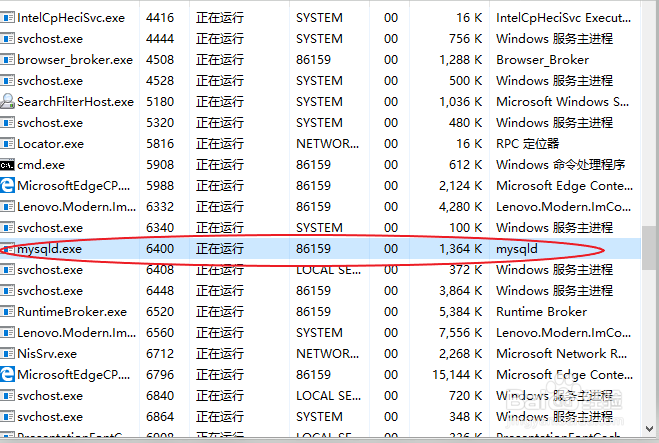Click memory value 1,364 K
This screenshot has width=659, height=443.
(x=461, y=249)
